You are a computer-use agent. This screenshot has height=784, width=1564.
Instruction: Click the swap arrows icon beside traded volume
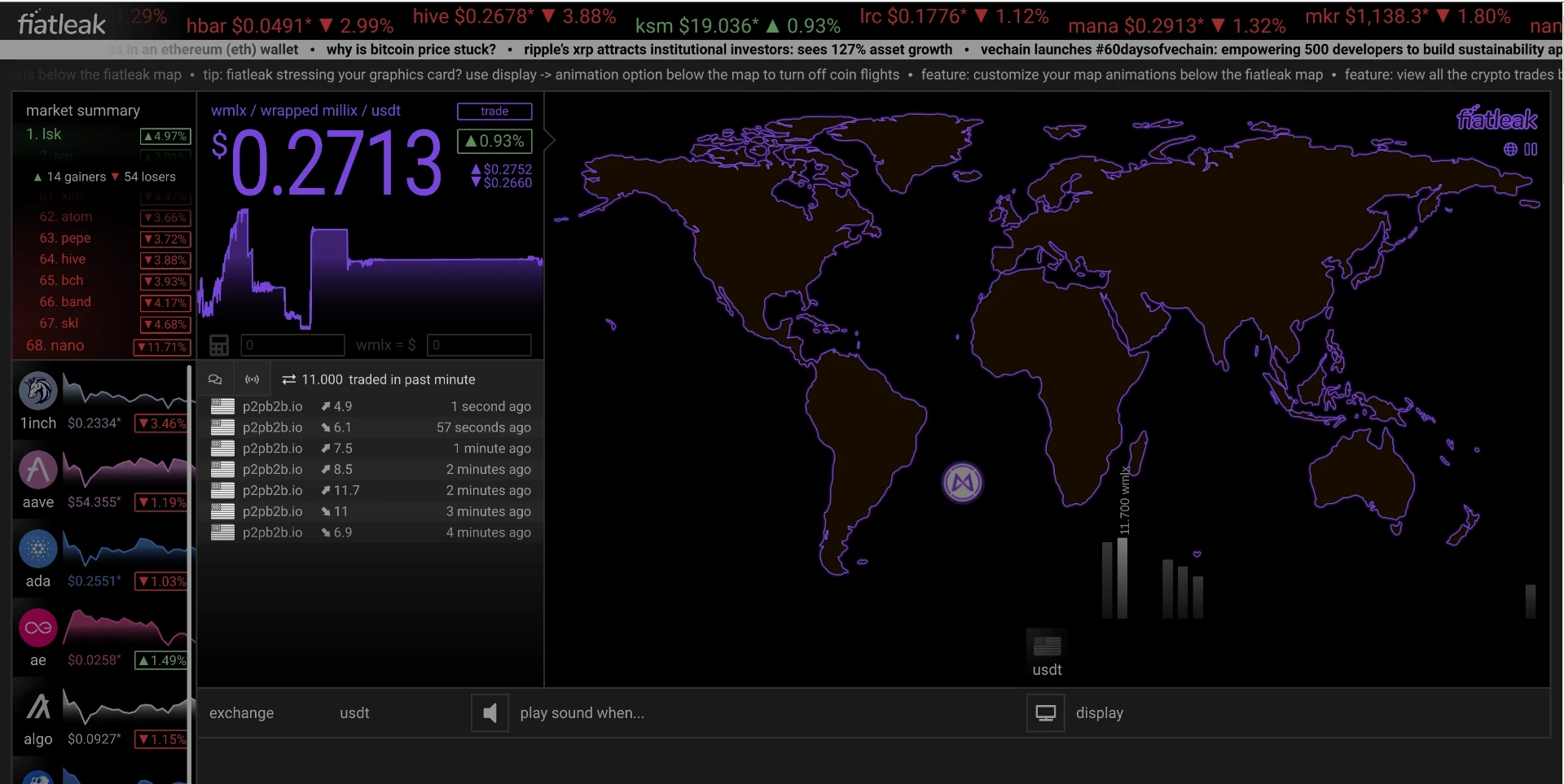pyautogui.click(x=288, y=379)
